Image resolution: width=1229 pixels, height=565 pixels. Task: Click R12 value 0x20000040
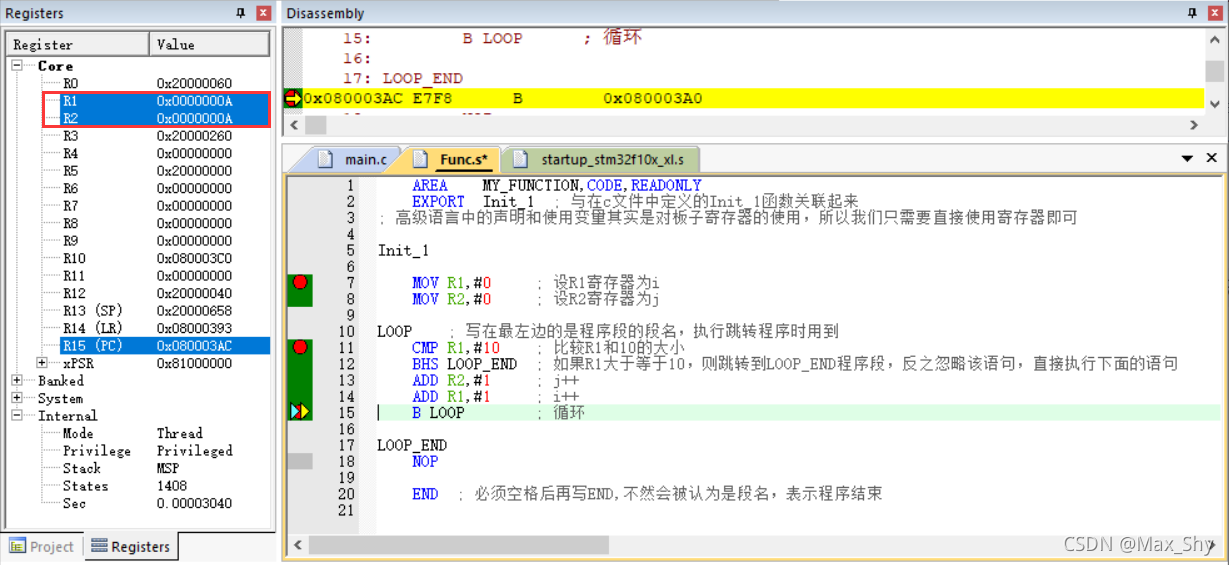194,293
